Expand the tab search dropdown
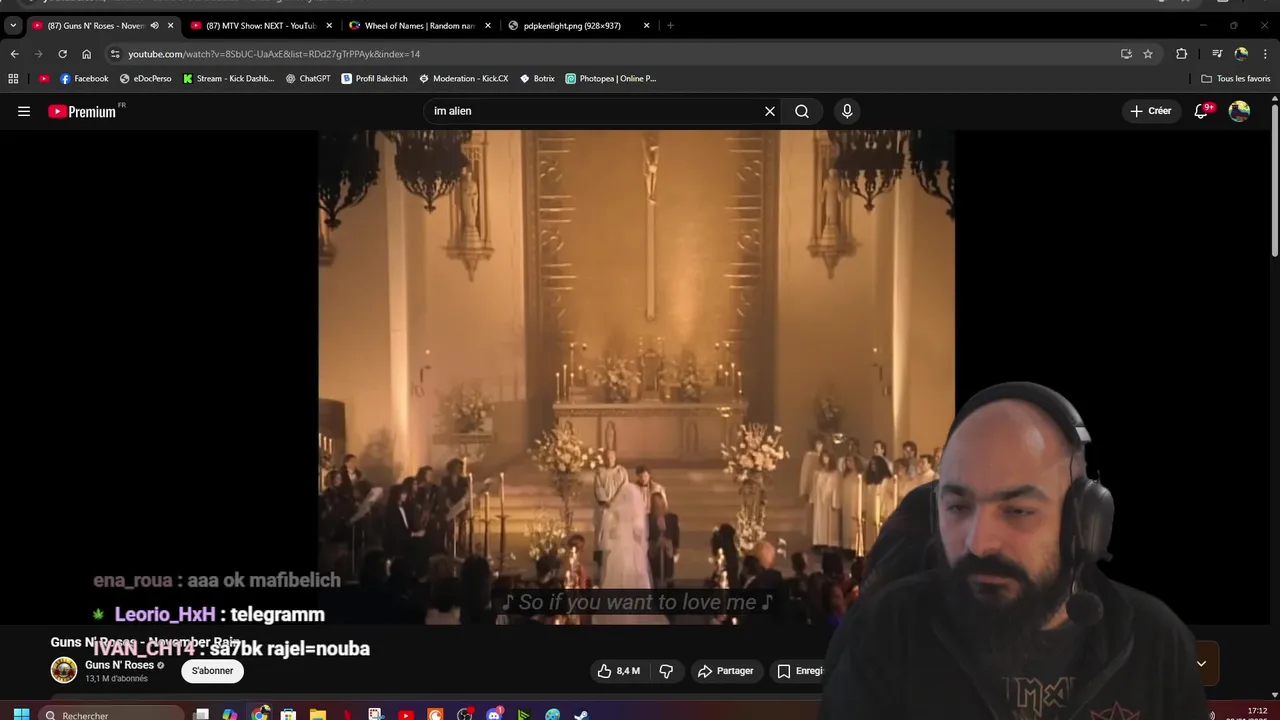 click(12, 26)
